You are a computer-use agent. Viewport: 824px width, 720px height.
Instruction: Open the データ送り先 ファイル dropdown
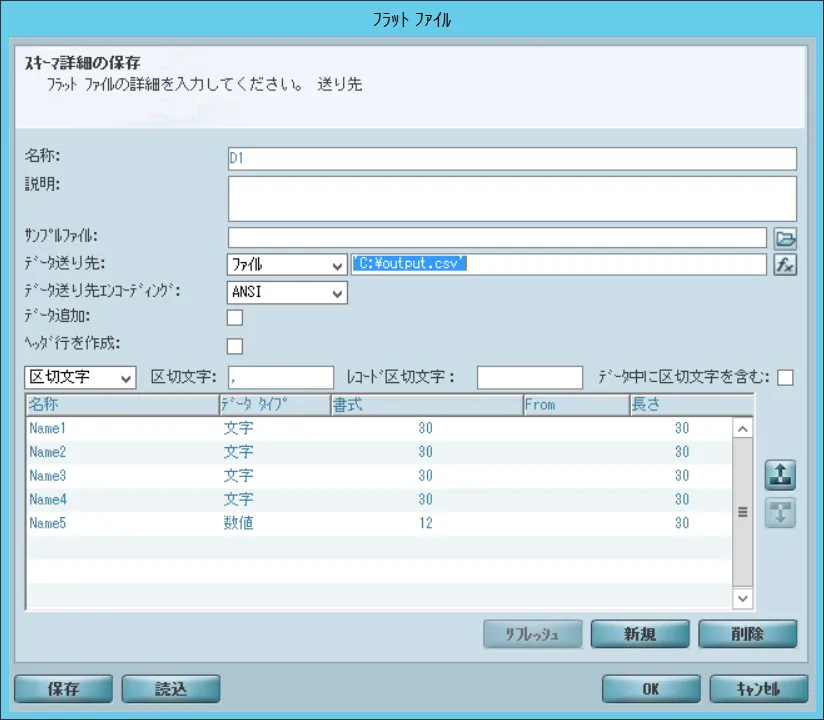287,265
